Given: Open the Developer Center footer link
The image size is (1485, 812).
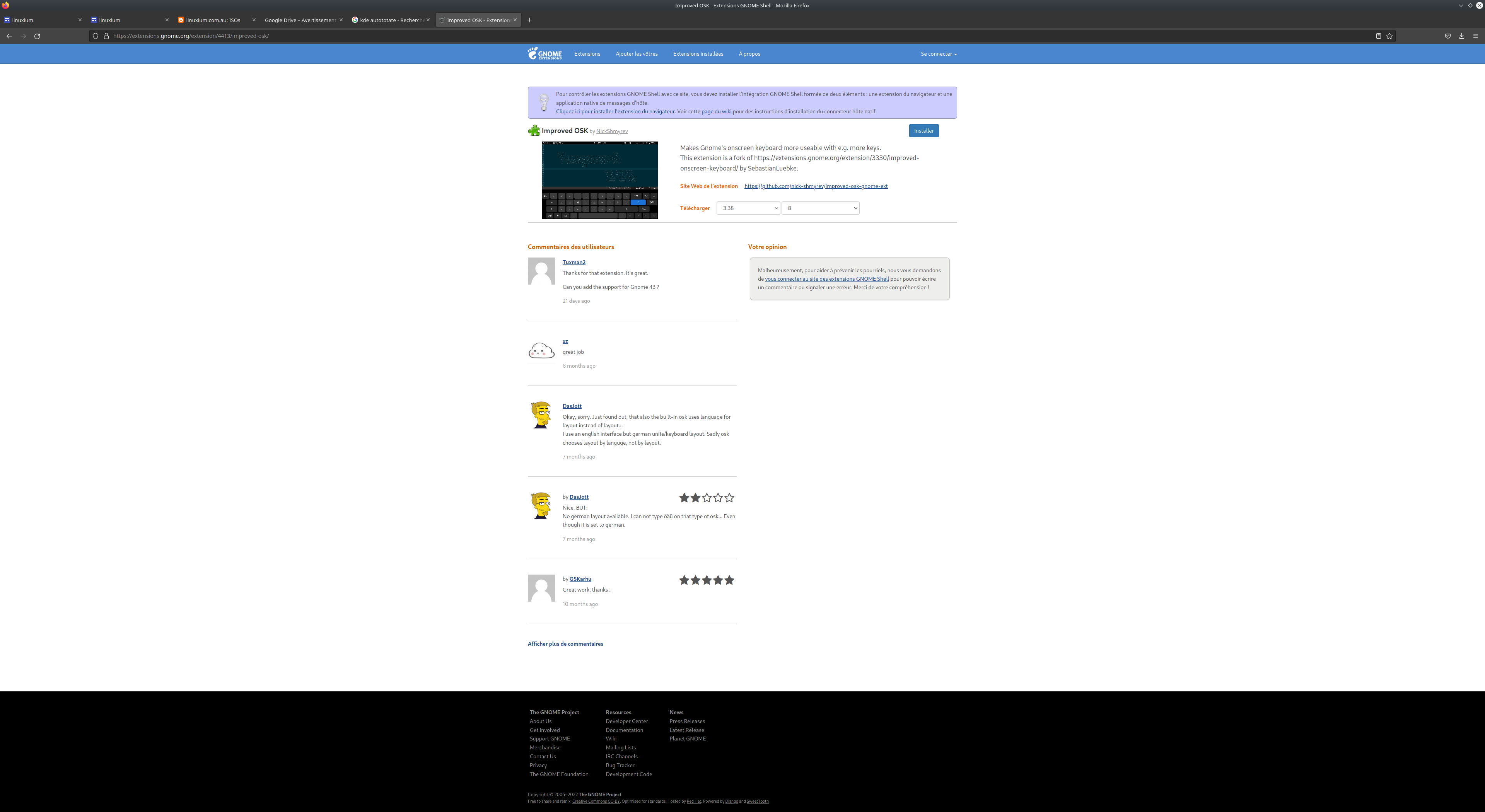Looking at the screenshot, I should [626, 721].
